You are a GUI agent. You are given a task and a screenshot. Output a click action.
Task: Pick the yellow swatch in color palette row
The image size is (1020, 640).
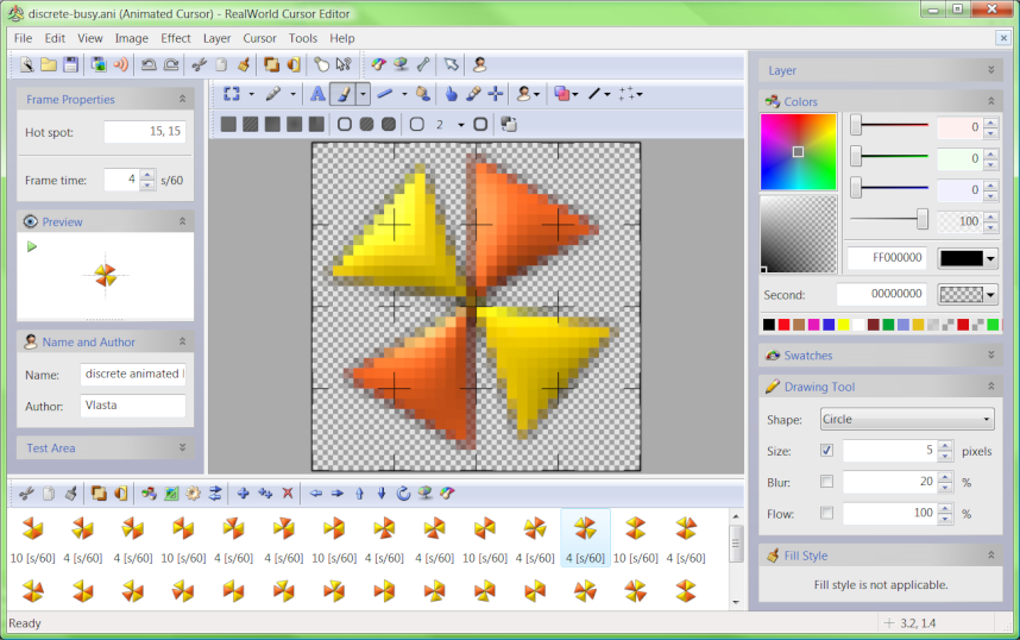click(x=844, y=325)
